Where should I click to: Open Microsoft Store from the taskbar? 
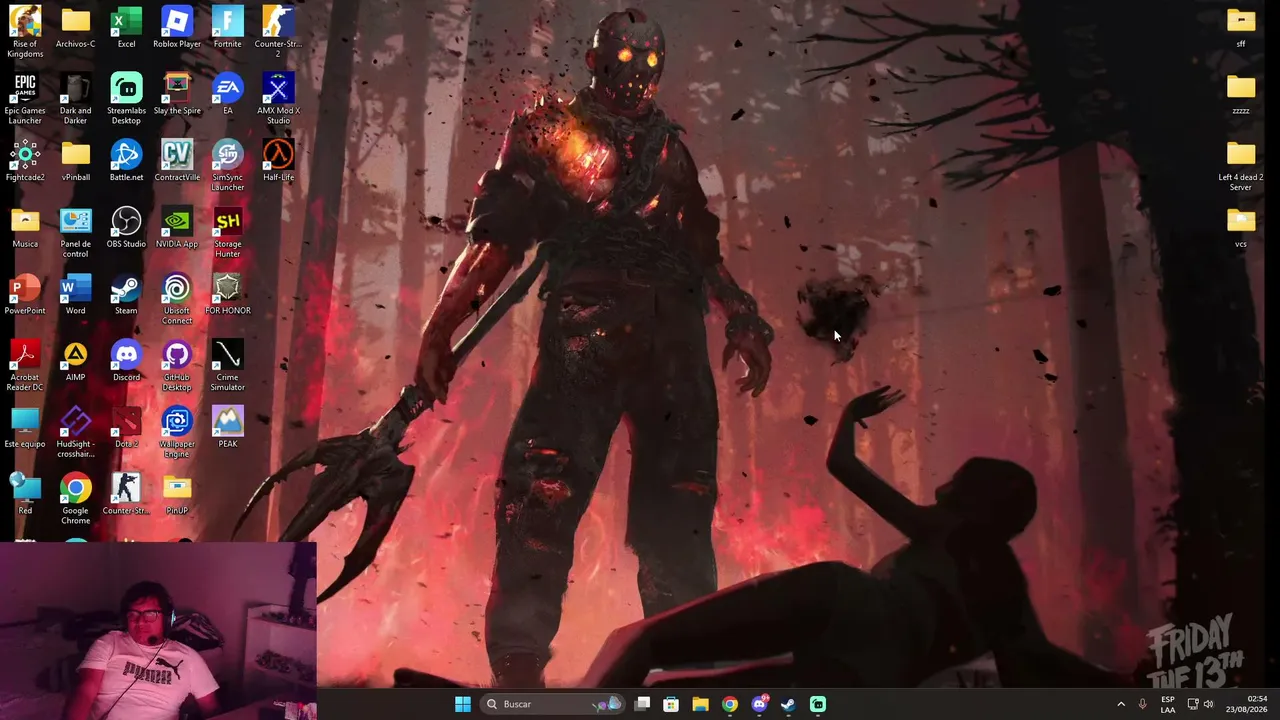[x=671, y=704]
